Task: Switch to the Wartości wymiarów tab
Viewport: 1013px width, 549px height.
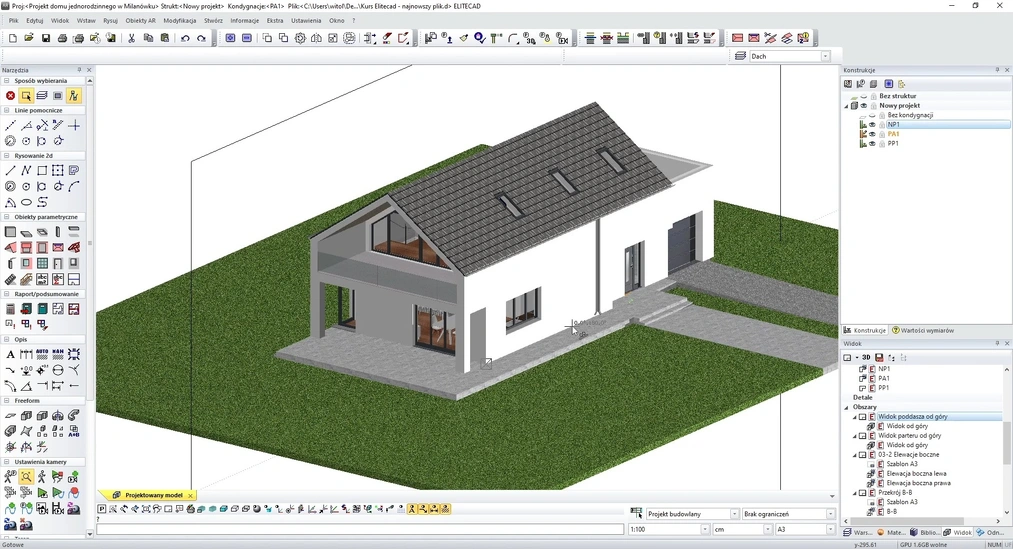Action: [923, 330]
